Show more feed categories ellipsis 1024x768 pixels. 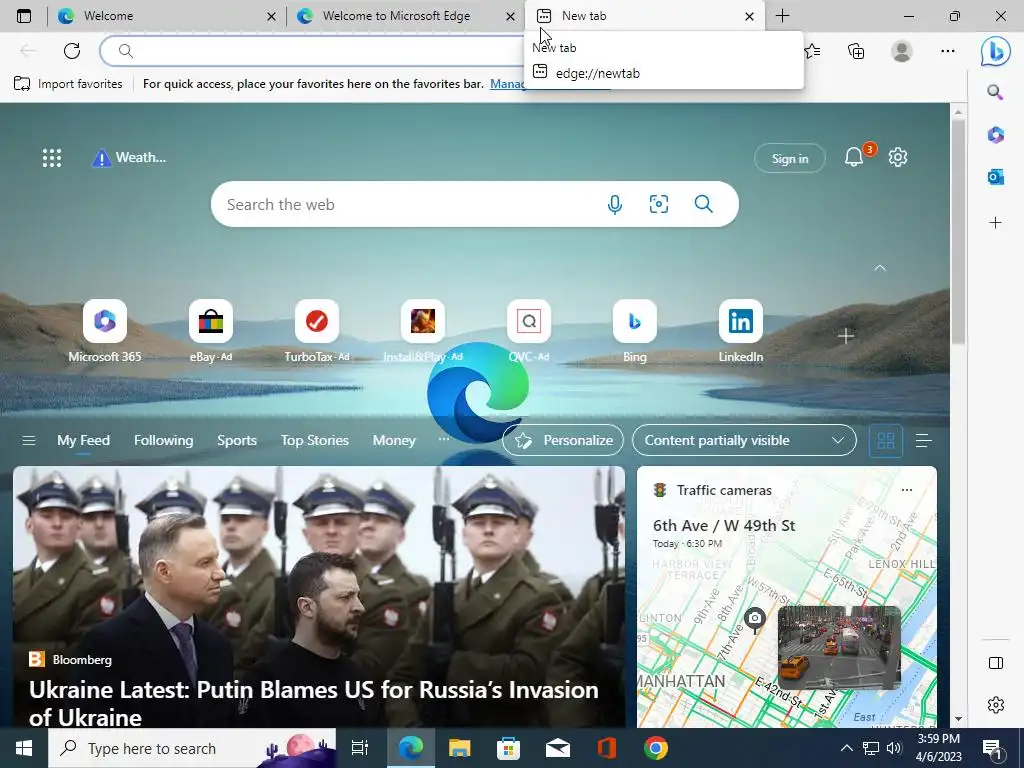click(x=443, y=439)
